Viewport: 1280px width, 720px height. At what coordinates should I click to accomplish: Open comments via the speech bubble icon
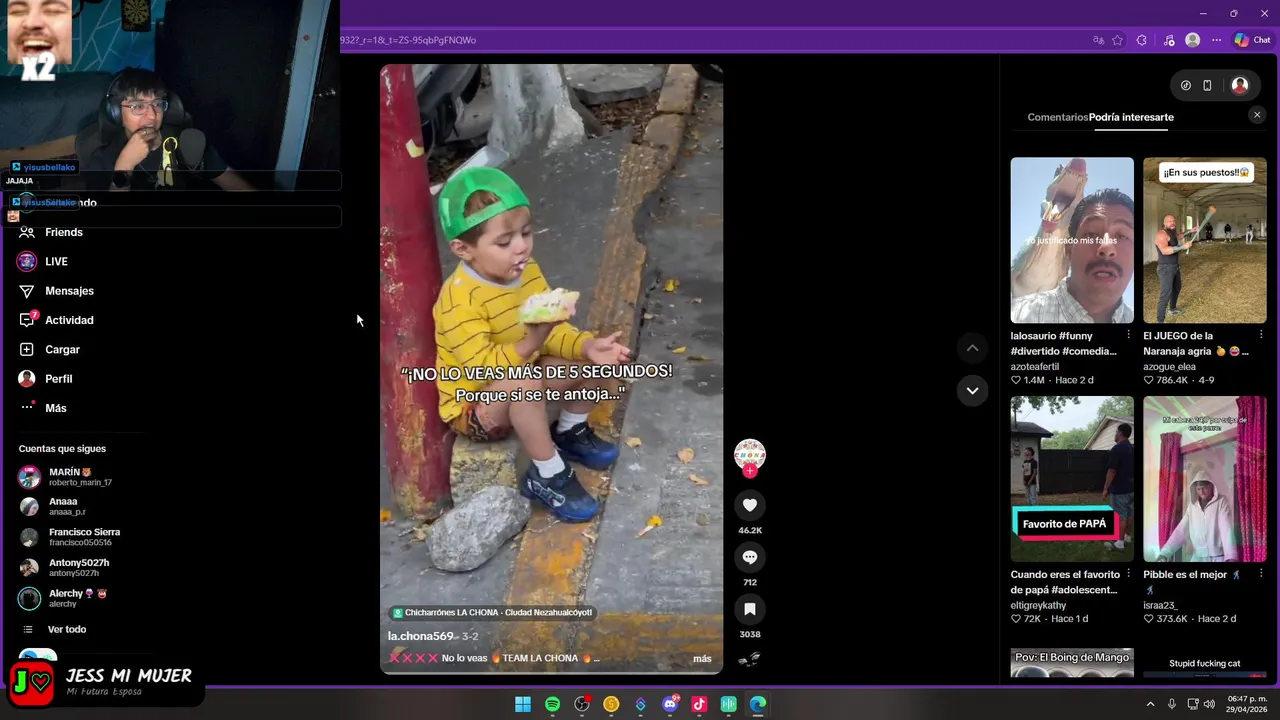pos(750,557)
